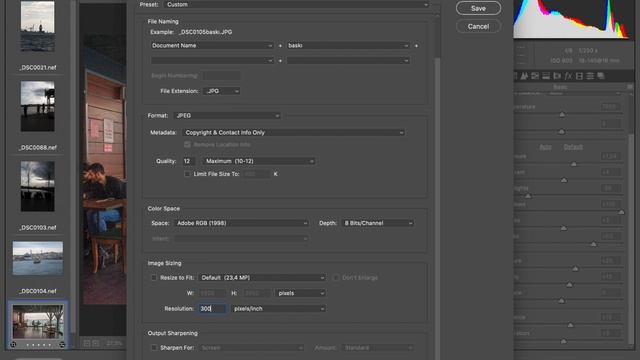640x360 pixels.
Task: Open the Basic panel flyout menu icon
Action: [x=629, y=87]
